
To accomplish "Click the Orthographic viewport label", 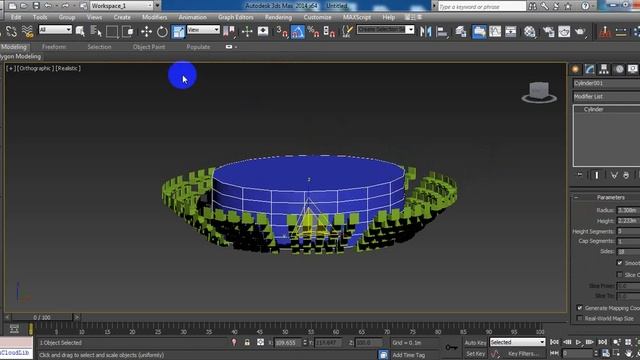I will point(35,69).
